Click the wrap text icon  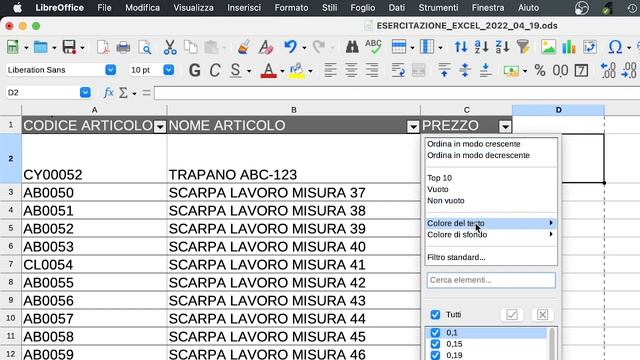pos(398,71)
